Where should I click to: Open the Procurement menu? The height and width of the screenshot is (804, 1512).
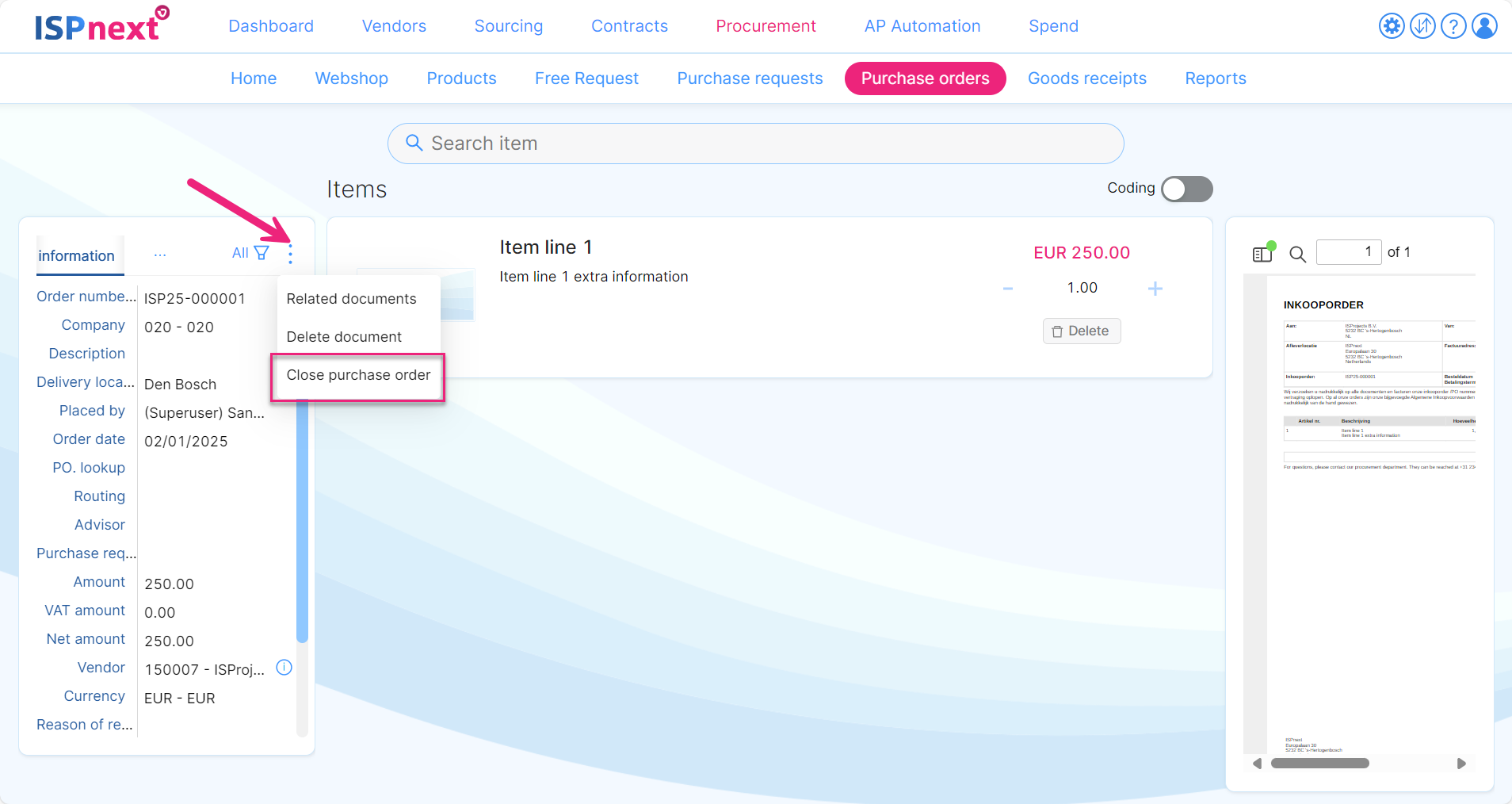click(766, 26)
